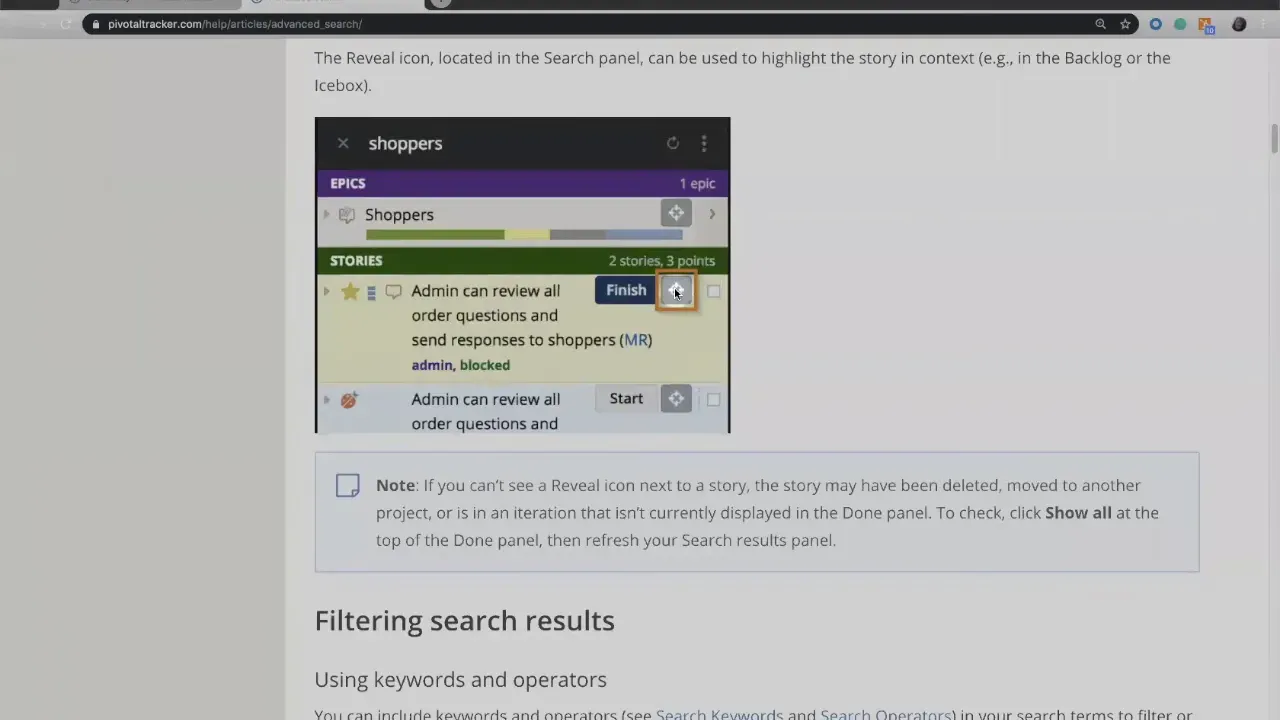Screen dimensions: 1280x720
Task: Select the yellow star story type icon
Action: (350, 290)
